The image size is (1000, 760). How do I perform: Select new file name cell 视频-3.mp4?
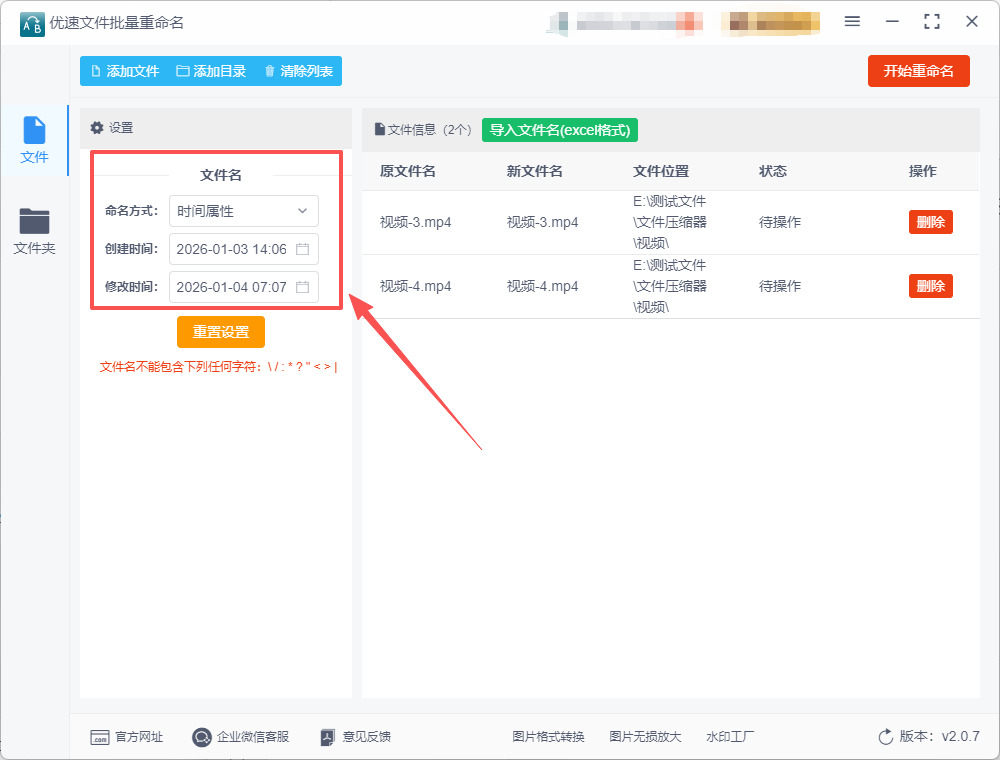(x=542, y=223)
